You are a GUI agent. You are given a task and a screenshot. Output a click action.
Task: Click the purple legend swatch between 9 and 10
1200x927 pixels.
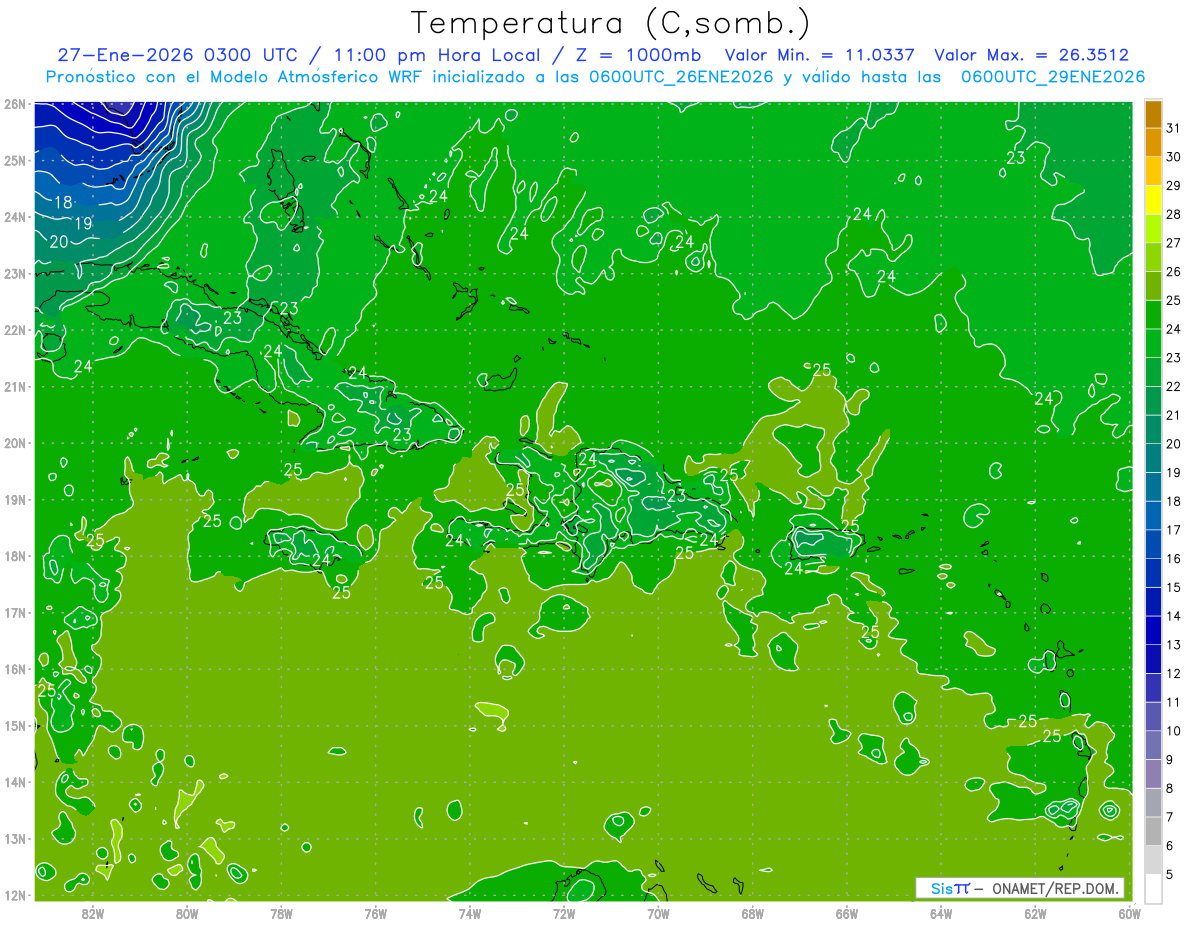[1153, 745]
